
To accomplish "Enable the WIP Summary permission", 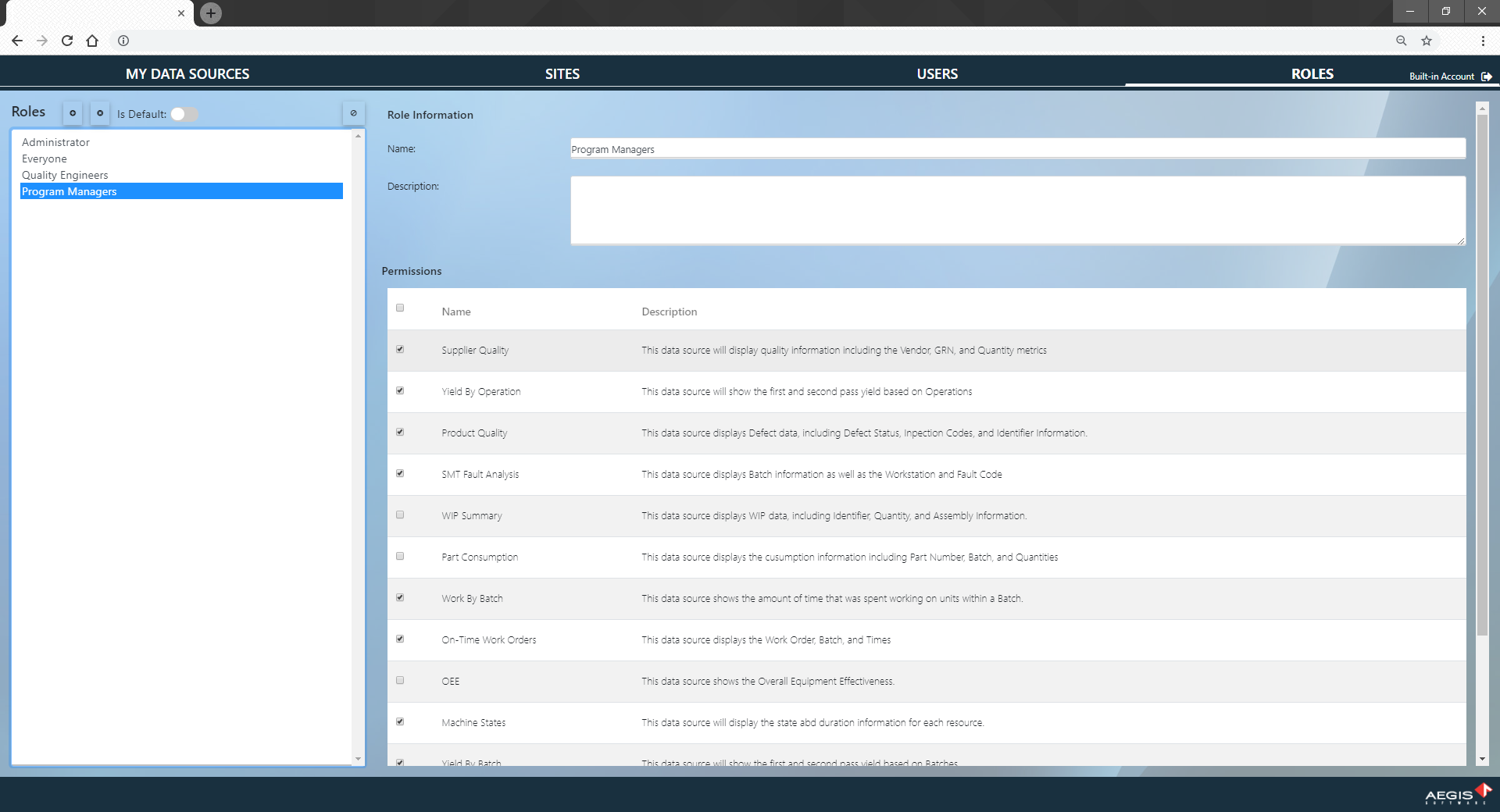I will 400,515.
